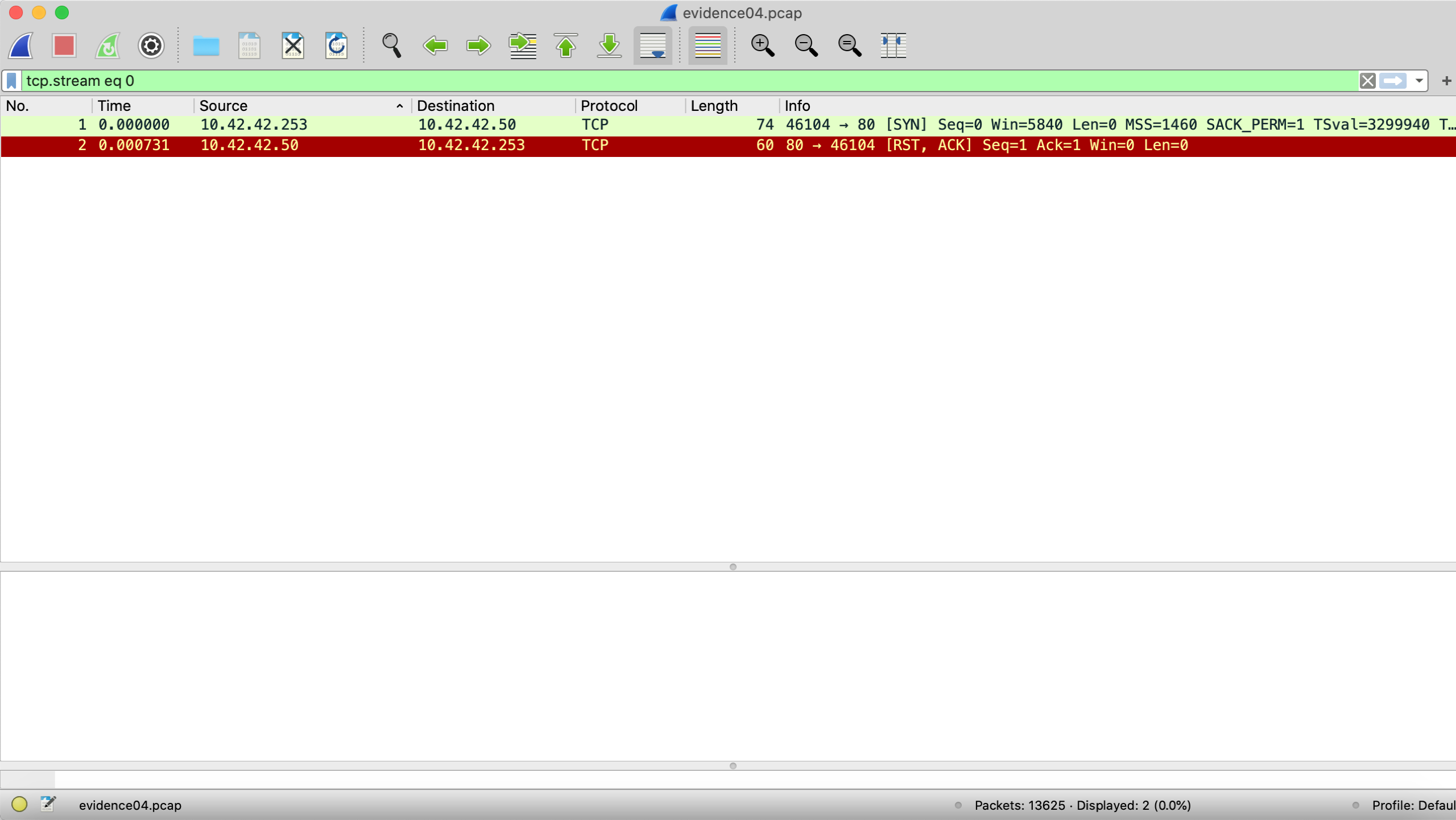Start capturing packets with shark fin icon
1456x820 pixels.
click(x=21, y=45)
